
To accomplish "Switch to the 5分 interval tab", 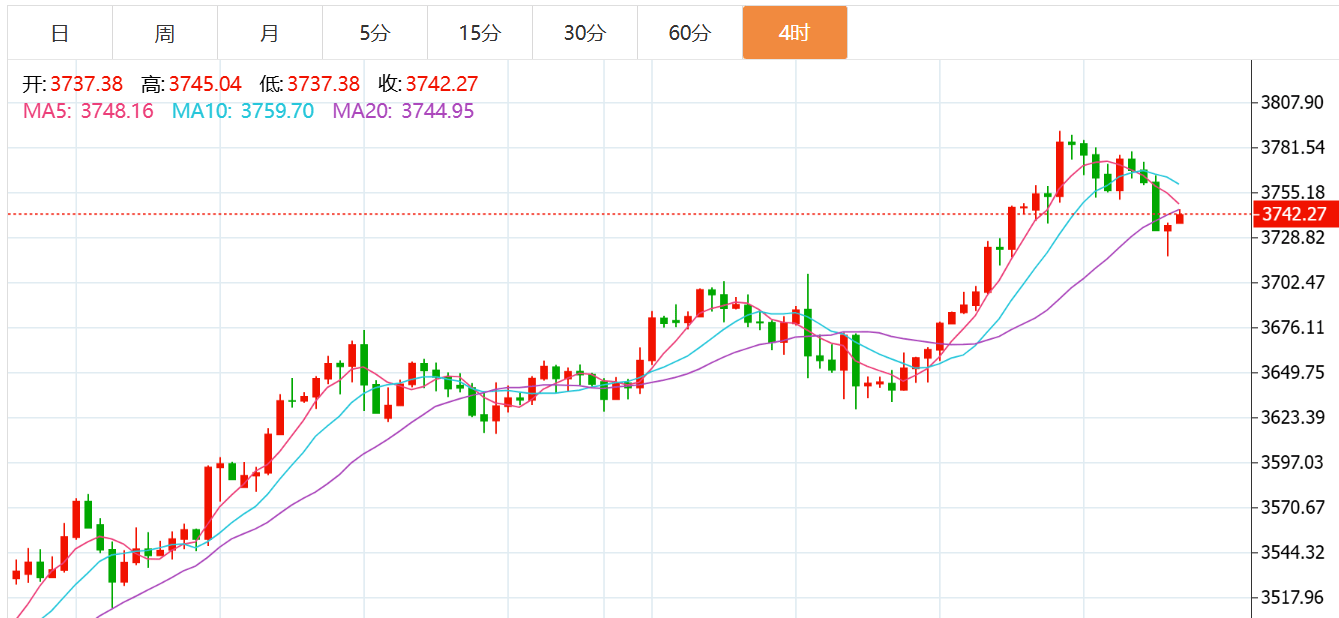I will click(375, 33).
